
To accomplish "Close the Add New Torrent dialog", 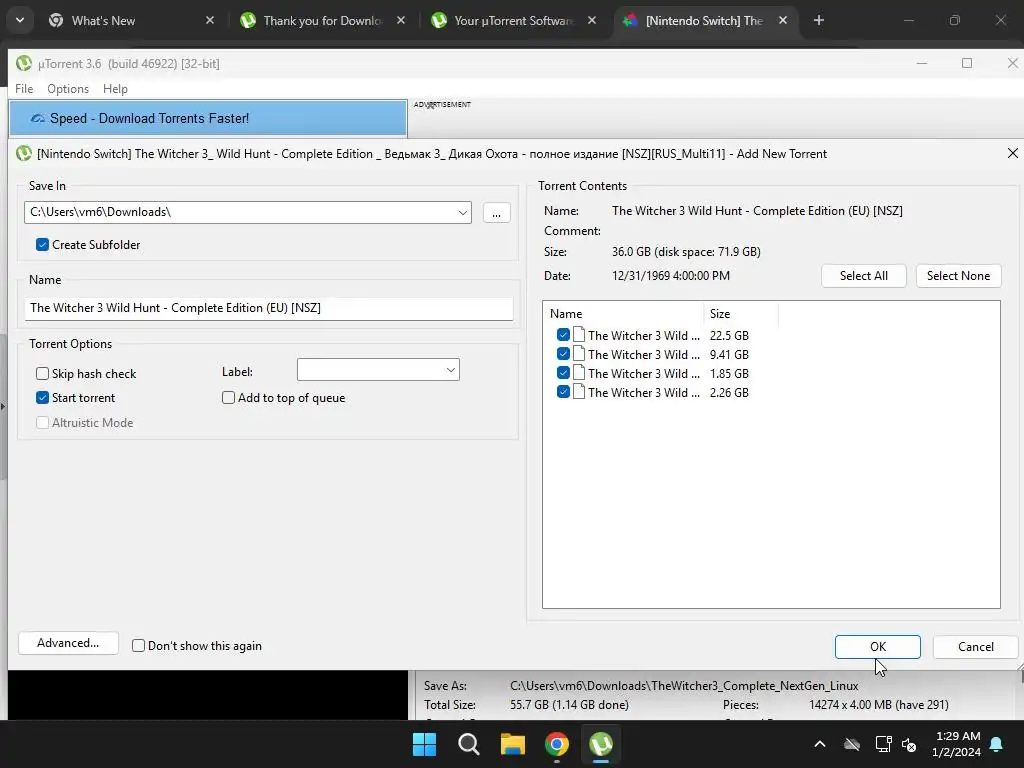I will [x=1012, y=153].
